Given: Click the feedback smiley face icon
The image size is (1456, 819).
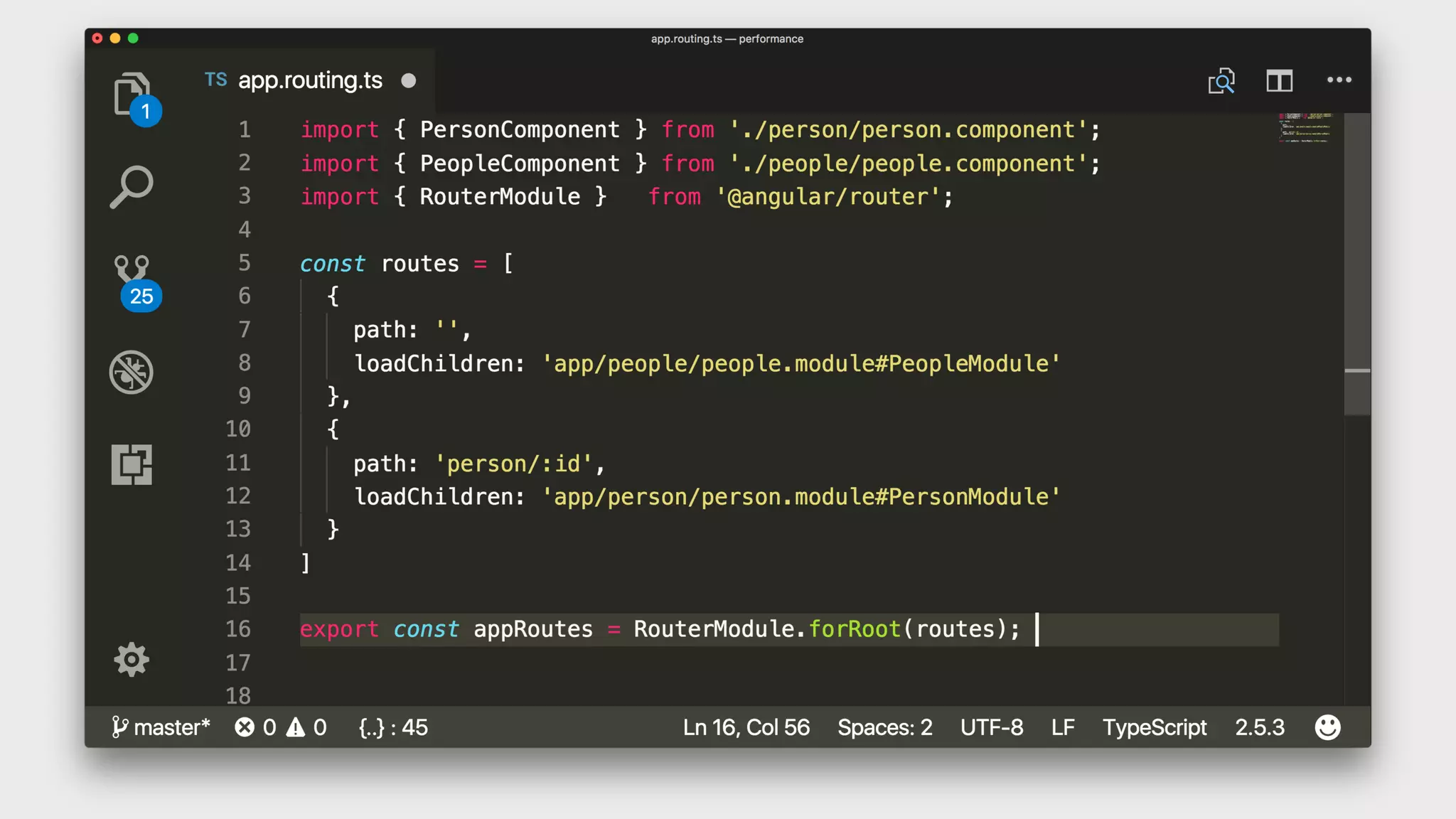Looking at the screenshot, I should (x=1327, y=727).
